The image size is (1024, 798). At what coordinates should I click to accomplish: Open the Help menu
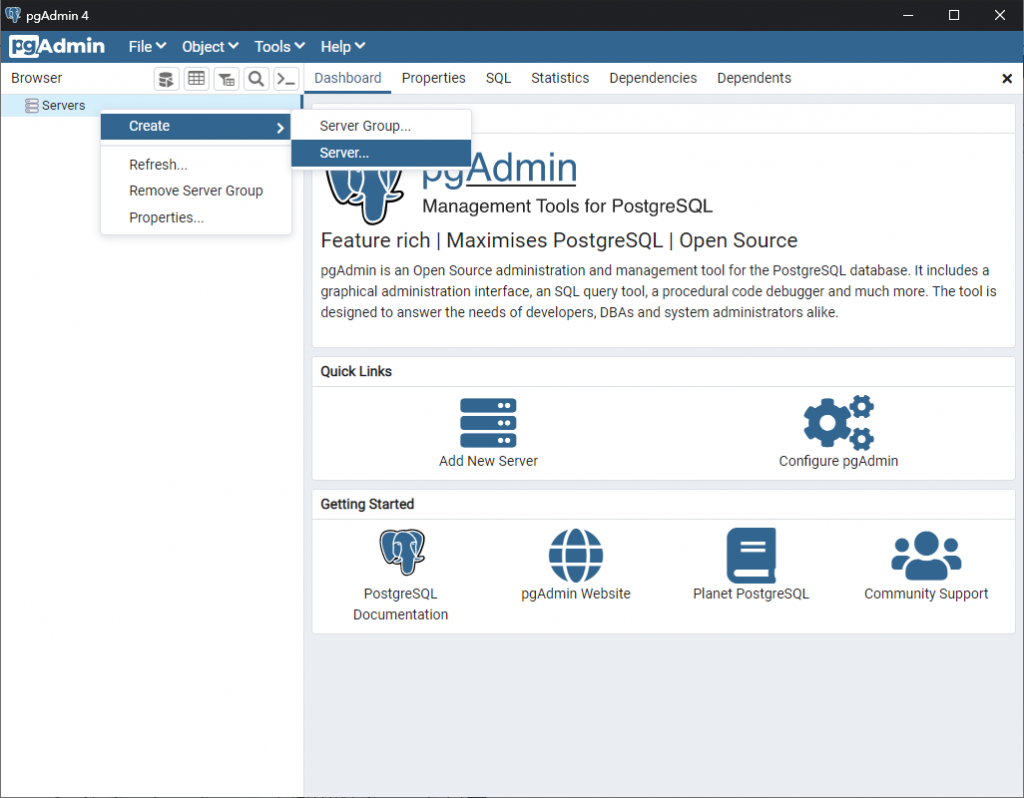tap(342, 46)
